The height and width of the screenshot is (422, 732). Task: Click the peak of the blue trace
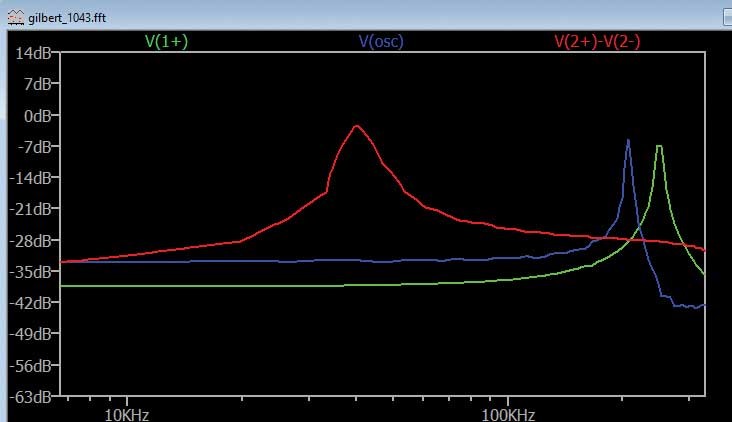pyautogui.click(x=628, y=140)
